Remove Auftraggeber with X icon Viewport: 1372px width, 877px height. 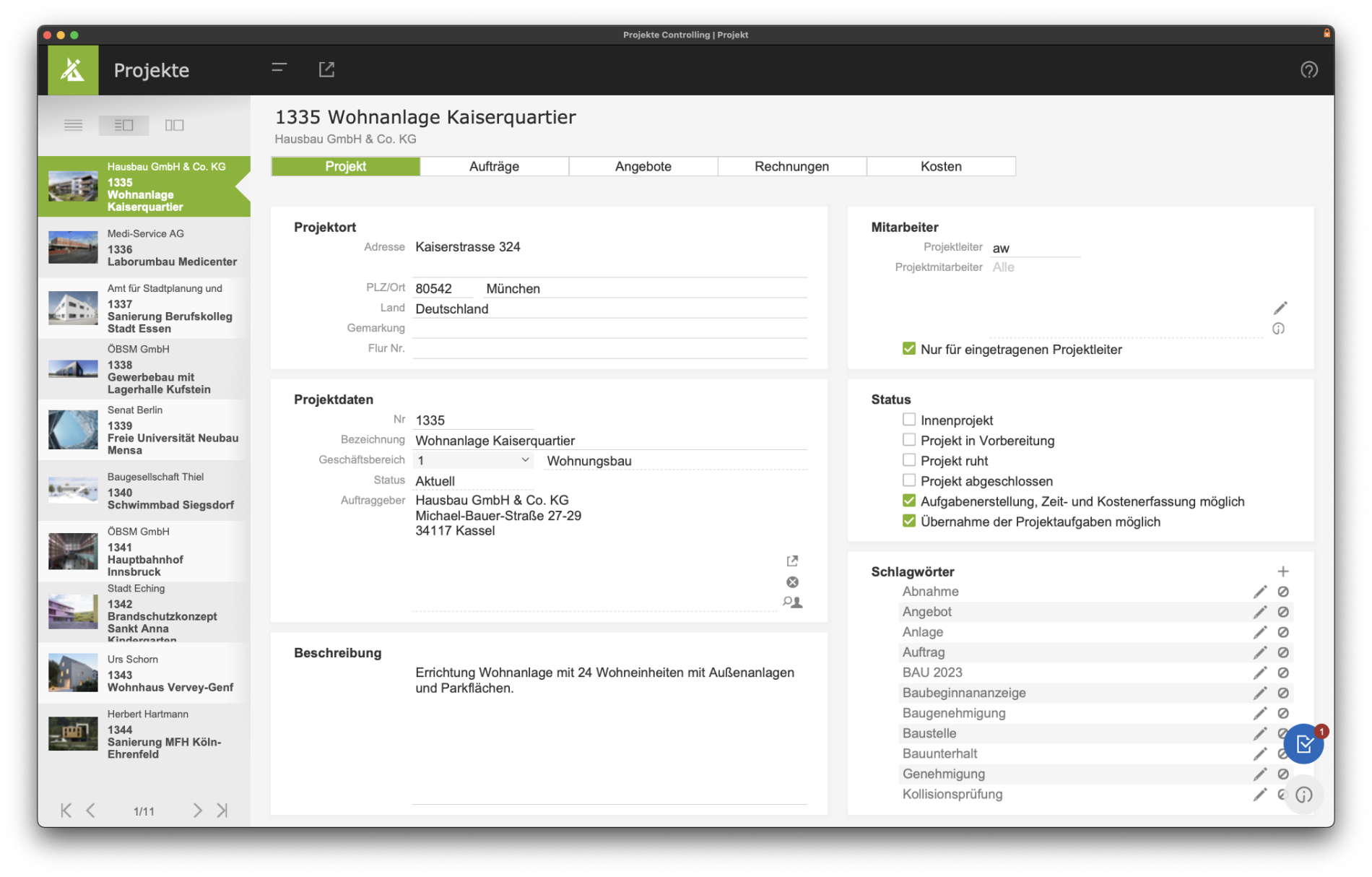tap(792, 582)
